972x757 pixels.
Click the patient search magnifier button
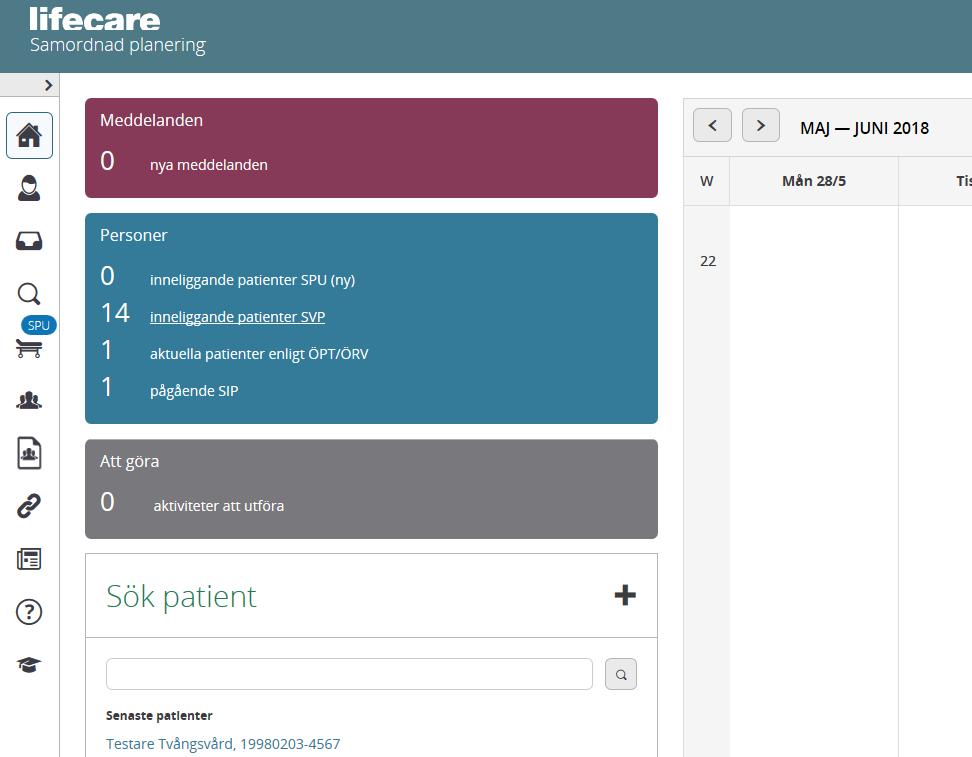pyautogui.click(x=621, y=674)
